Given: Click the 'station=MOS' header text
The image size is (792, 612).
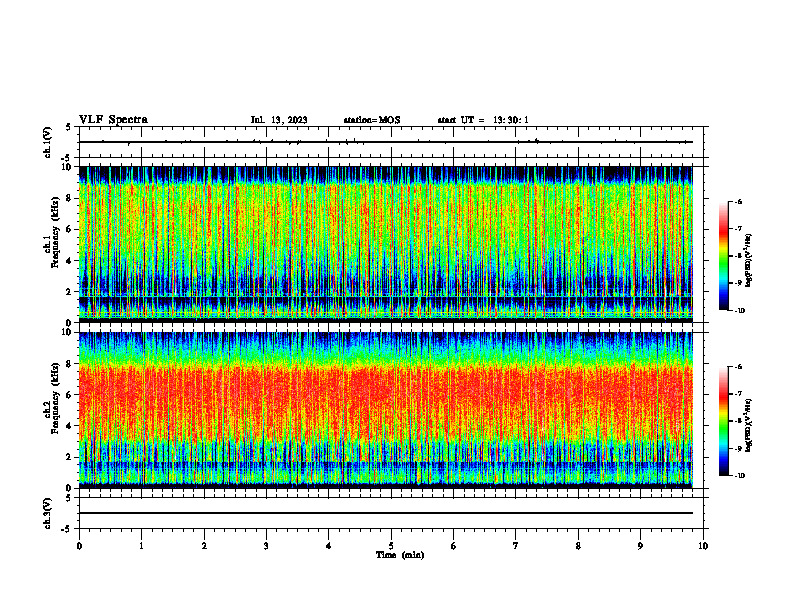Looking at the screenshot, I should [x=372, y=120].
